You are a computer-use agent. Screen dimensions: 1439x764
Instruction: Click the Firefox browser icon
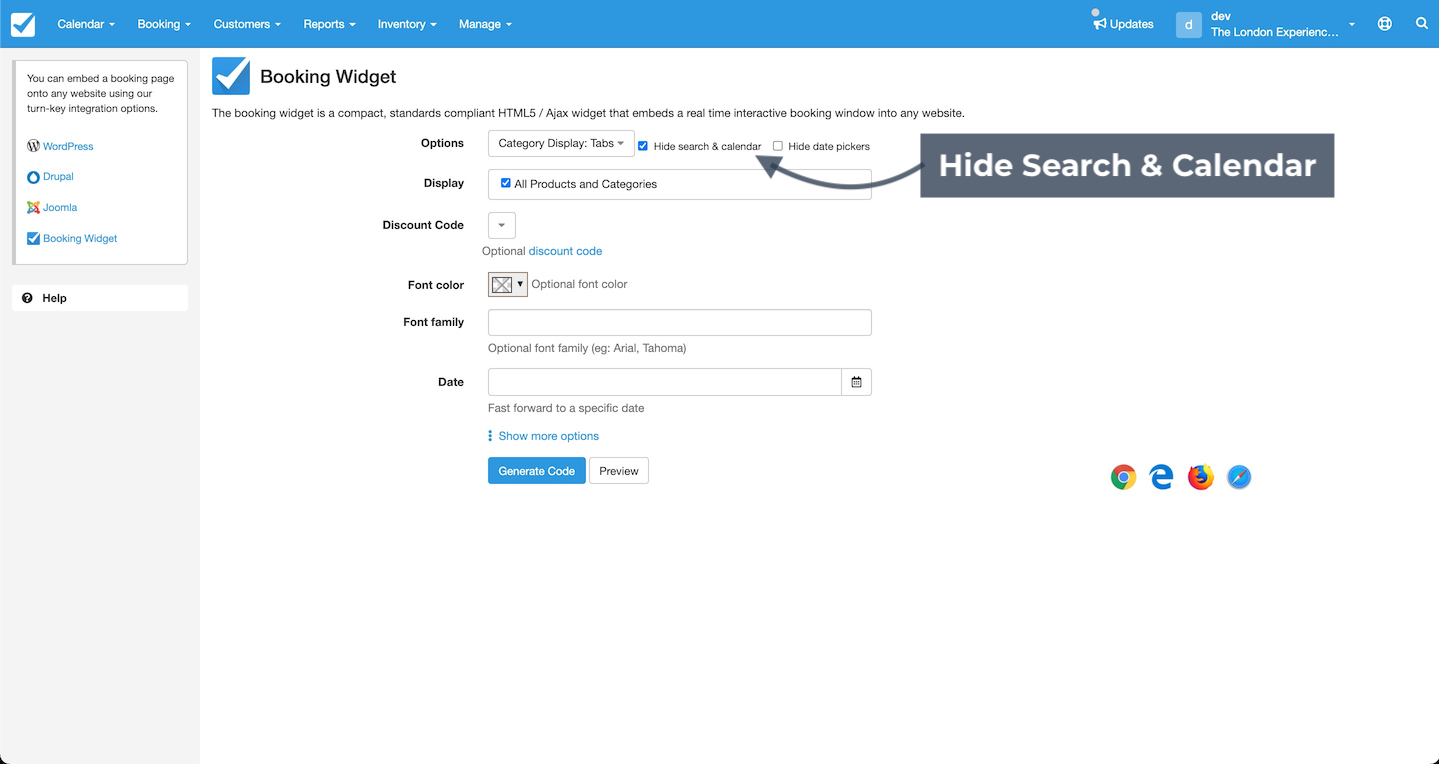pyautogui.click(x=1200, y=477)
